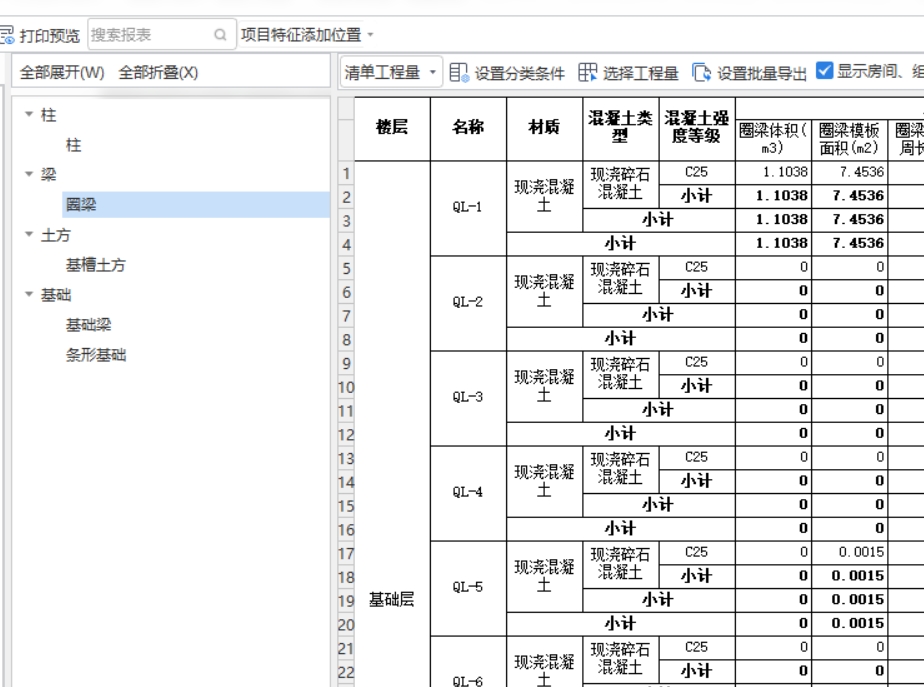Click the C25 cell in row 5
The image size is (924, 687).
(697, 267)
